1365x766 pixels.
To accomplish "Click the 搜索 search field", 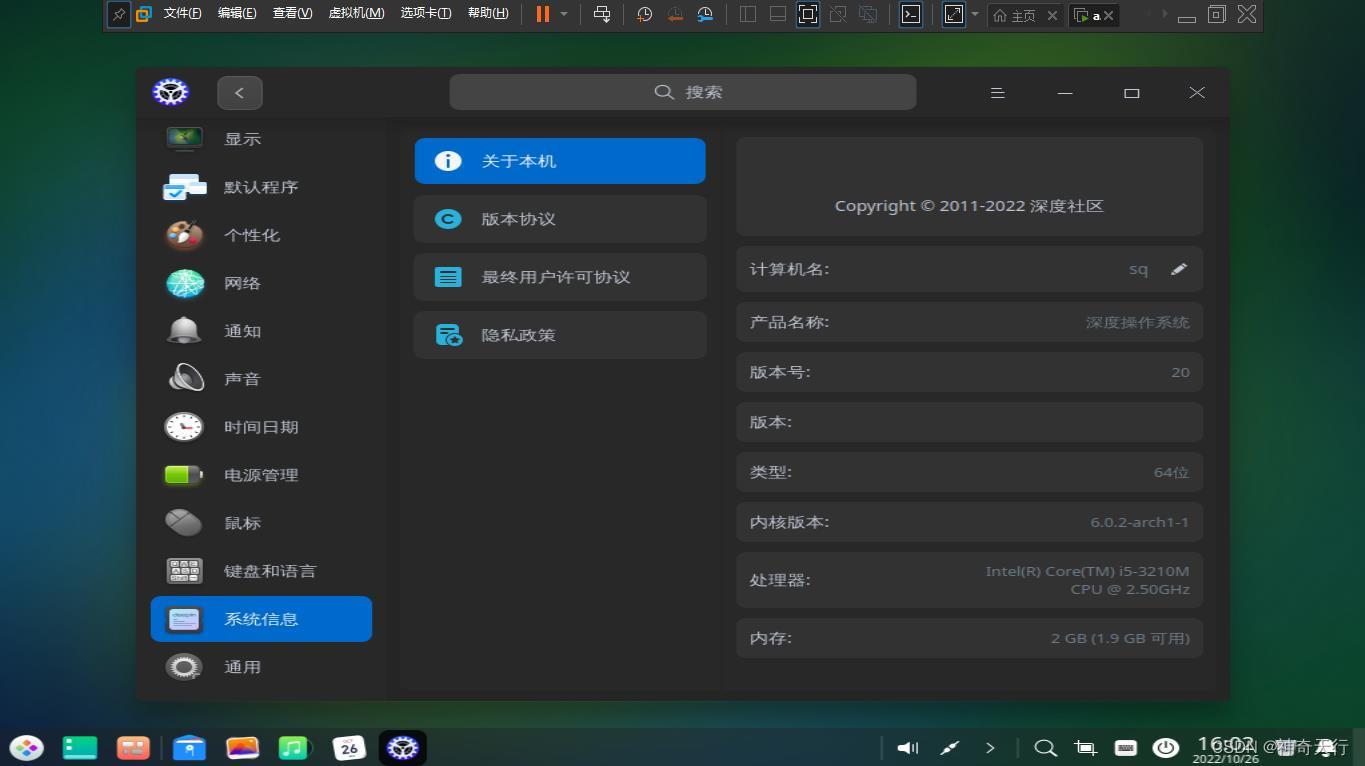I will pos(683,91).
